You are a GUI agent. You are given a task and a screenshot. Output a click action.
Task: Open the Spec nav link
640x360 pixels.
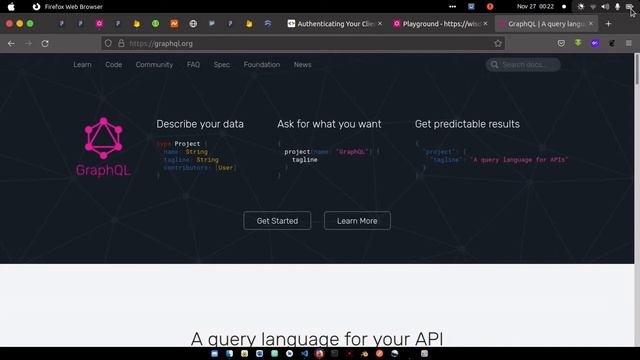point(222,64)
